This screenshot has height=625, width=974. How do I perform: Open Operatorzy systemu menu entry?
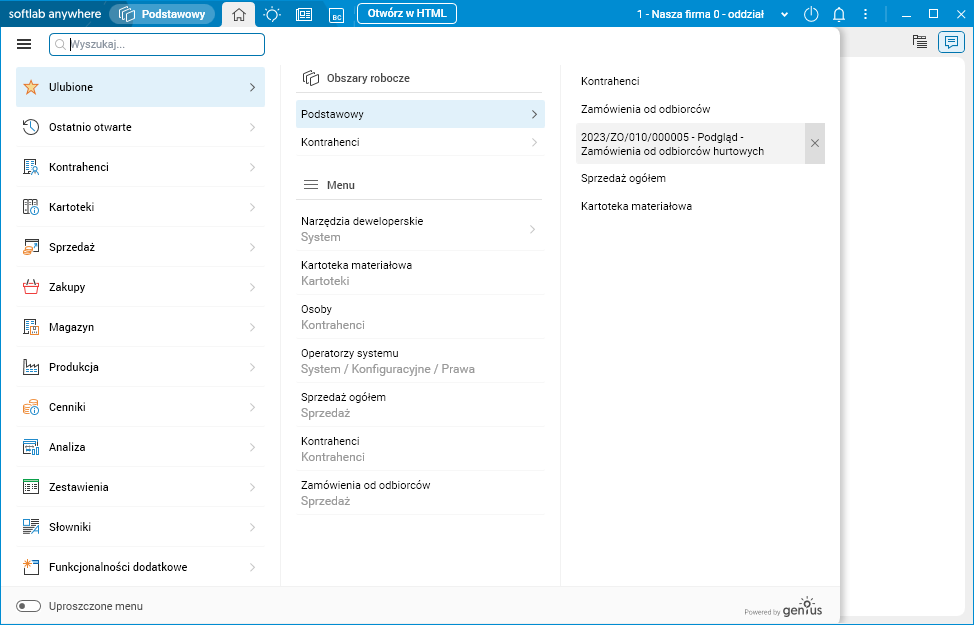coord(420,361)
